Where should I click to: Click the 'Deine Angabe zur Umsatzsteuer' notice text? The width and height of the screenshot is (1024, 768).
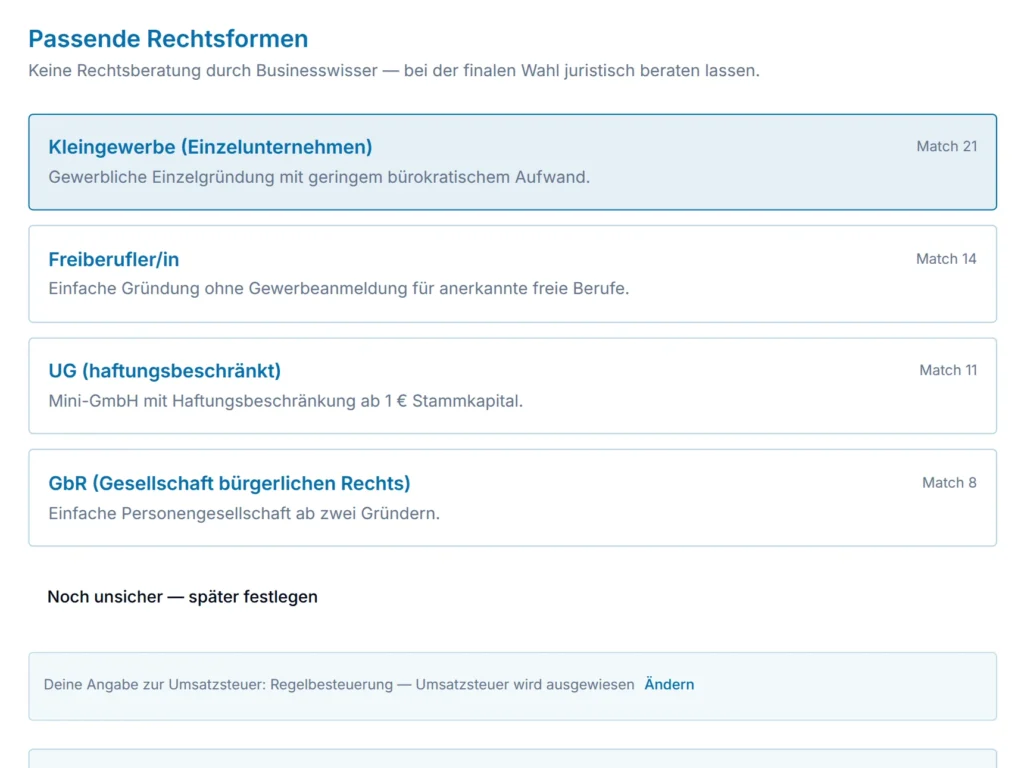click(339, 684)
